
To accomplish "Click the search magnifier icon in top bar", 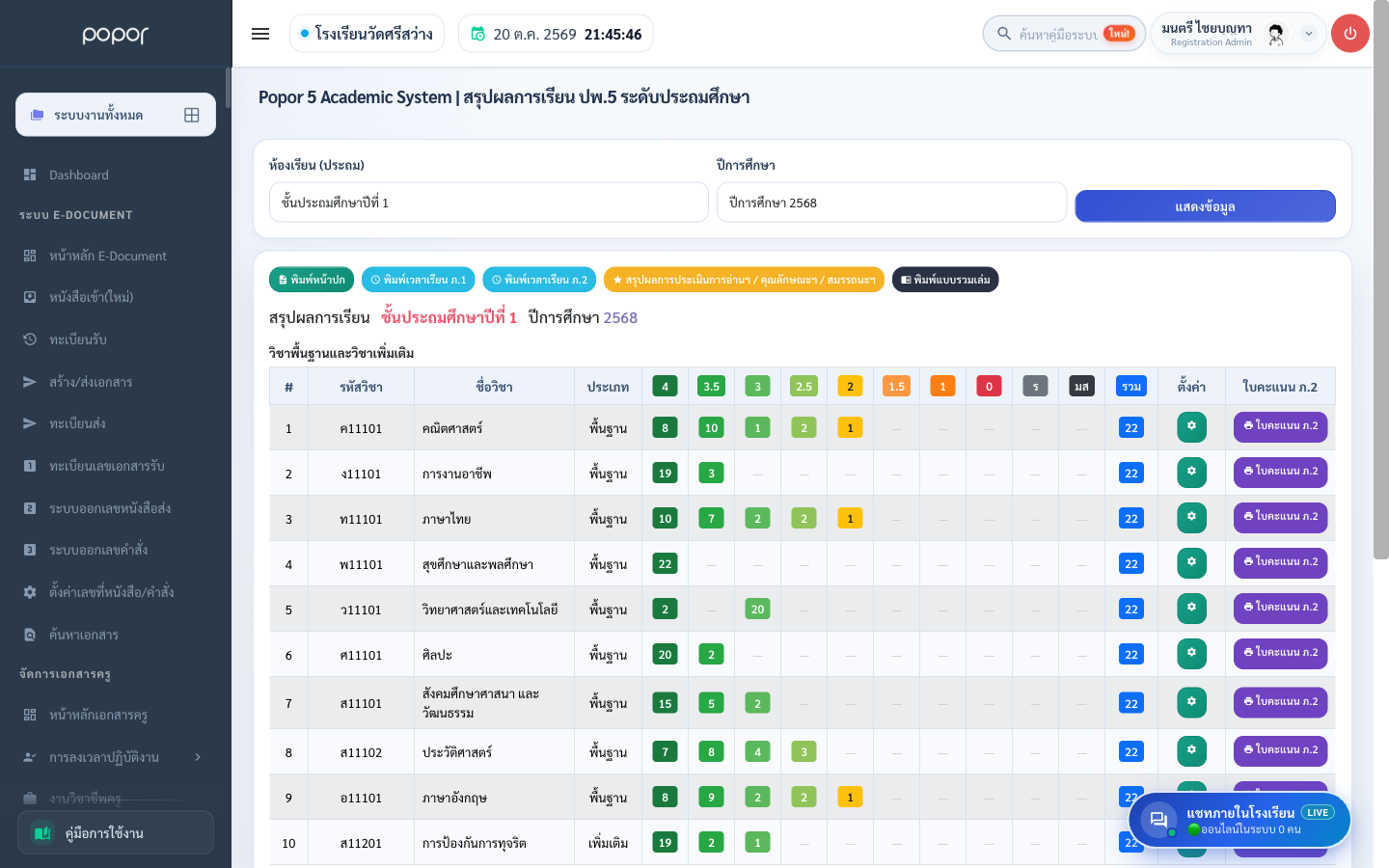I will 1004,34.
